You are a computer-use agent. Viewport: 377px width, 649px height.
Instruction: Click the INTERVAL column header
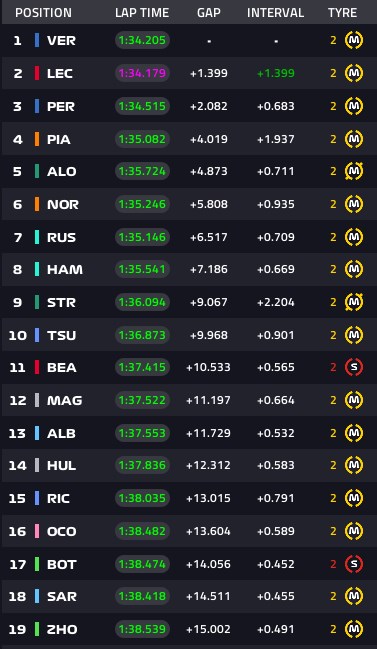(276, 13)
